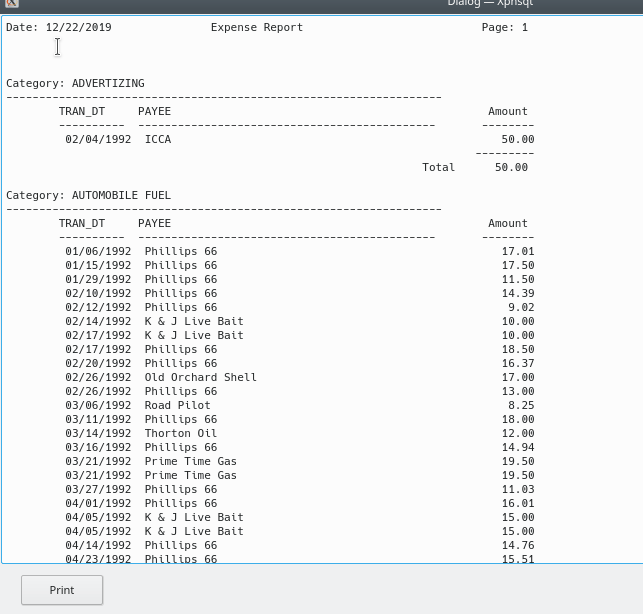Click the amount 13.00
The width and height of the screenshot is (643, 614).
tap(518, 391)
